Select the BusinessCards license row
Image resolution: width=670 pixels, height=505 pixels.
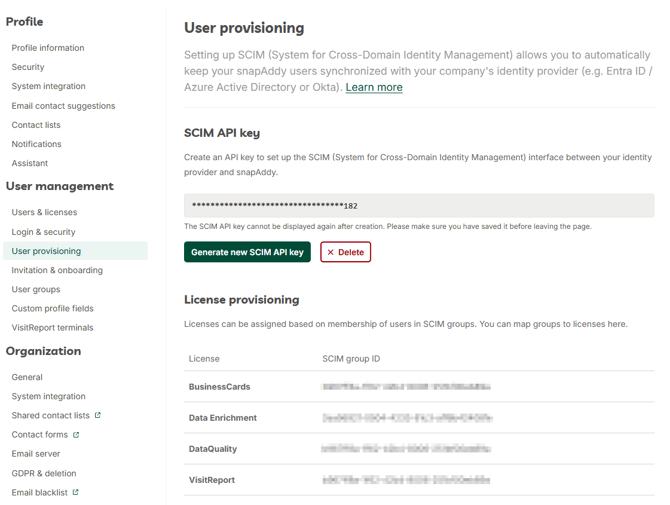[x=219, y=387]
